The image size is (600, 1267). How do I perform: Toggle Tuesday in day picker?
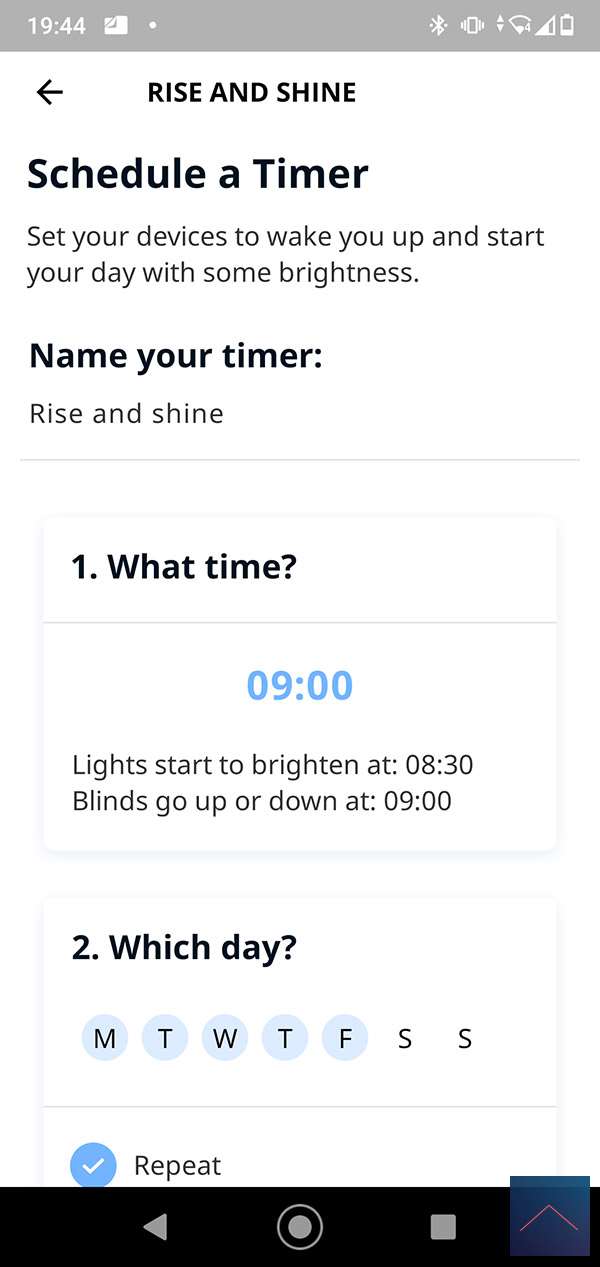pyautogui.click(x=165, y=1038)
